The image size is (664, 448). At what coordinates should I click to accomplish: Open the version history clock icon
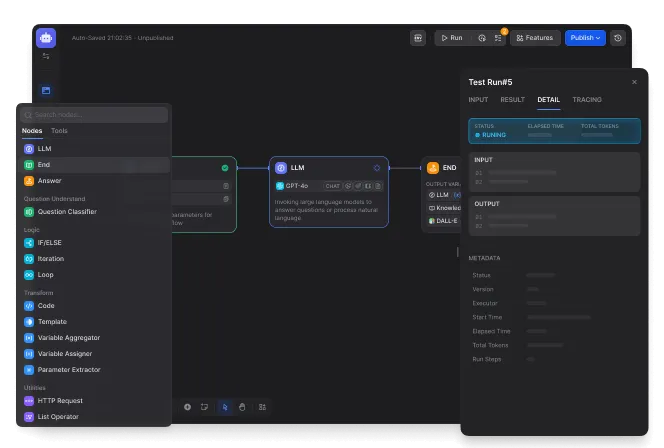(x=618, y=38)
